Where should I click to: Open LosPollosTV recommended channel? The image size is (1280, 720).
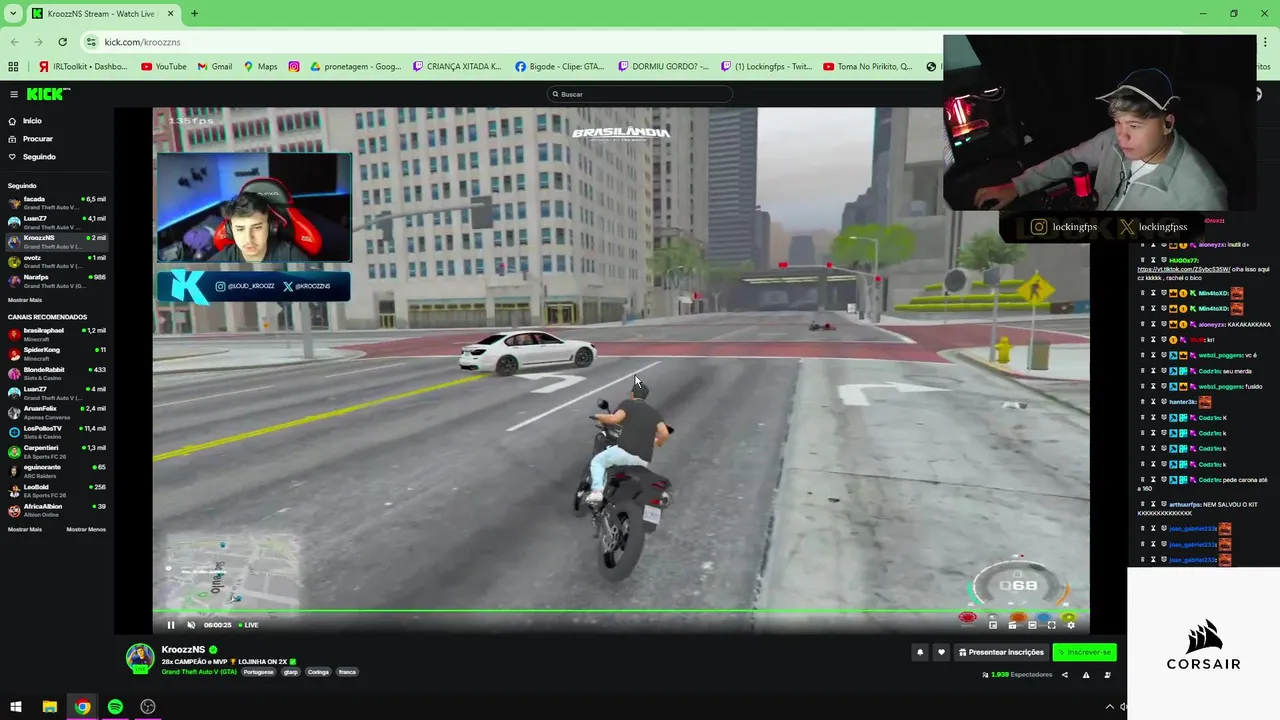coord(57,431)
